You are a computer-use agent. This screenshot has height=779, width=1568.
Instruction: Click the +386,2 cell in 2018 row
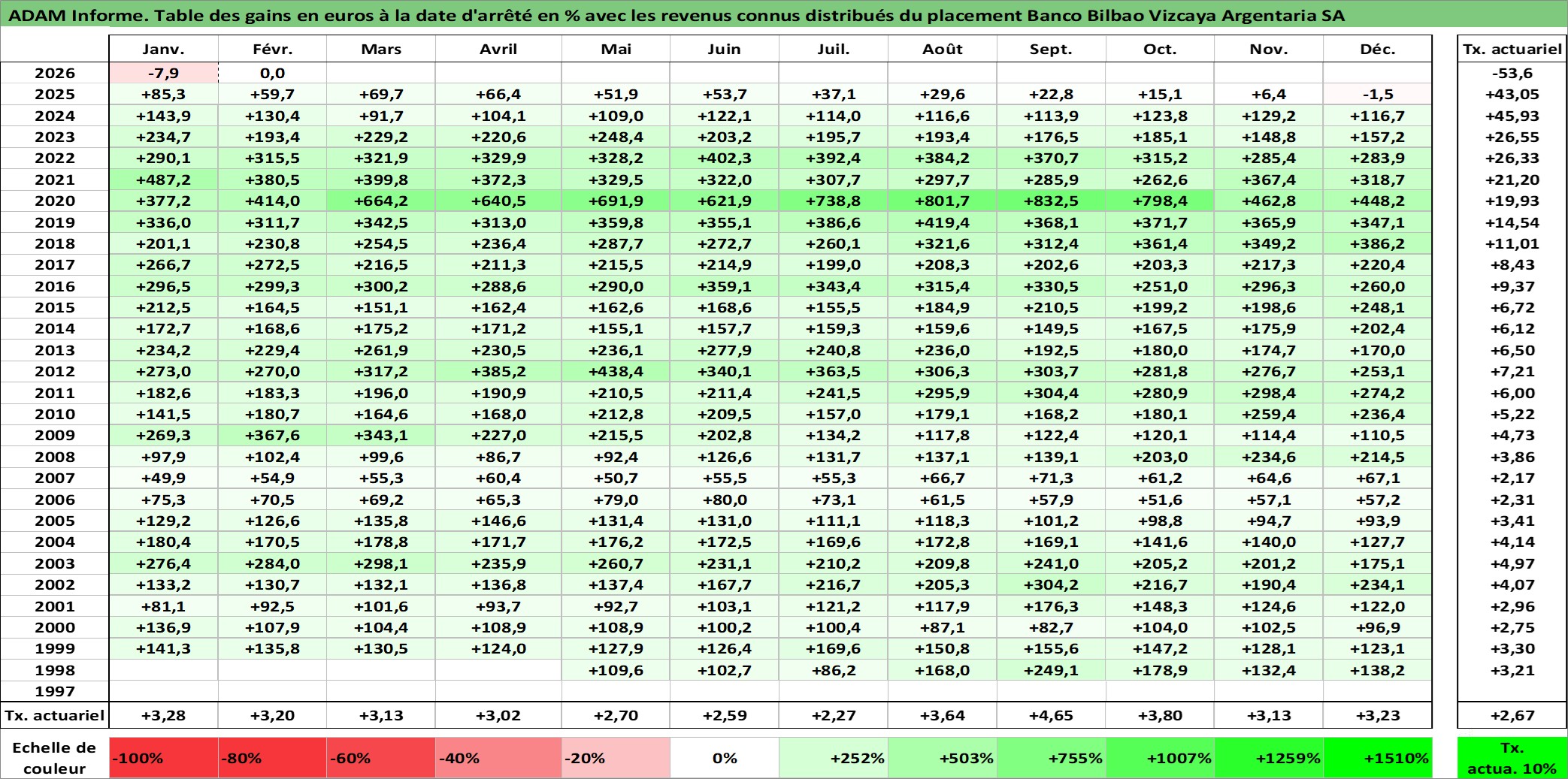[x=1378, y=243]
